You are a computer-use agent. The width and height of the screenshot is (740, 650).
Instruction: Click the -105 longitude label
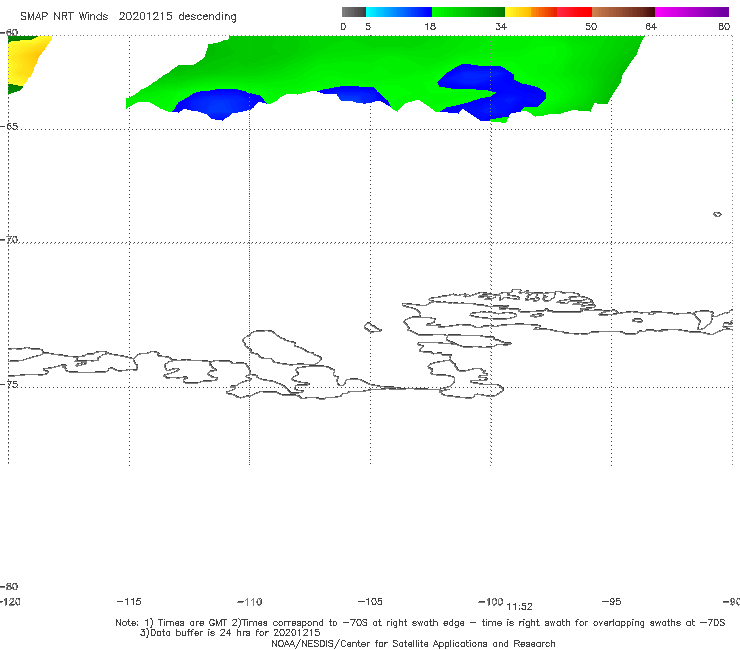(x=370, y=601)
